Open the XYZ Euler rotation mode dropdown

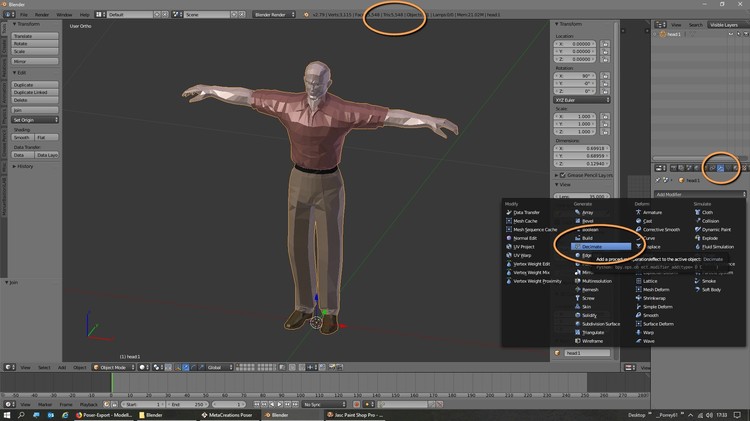(x=582, y=100)
